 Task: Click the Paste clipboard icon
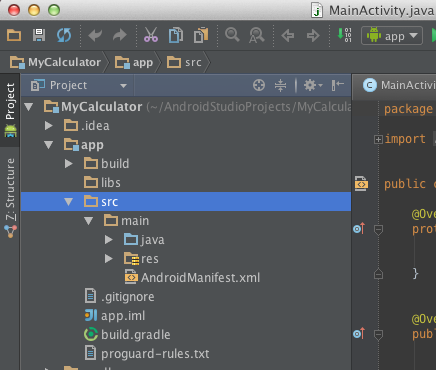click(201, 35)
